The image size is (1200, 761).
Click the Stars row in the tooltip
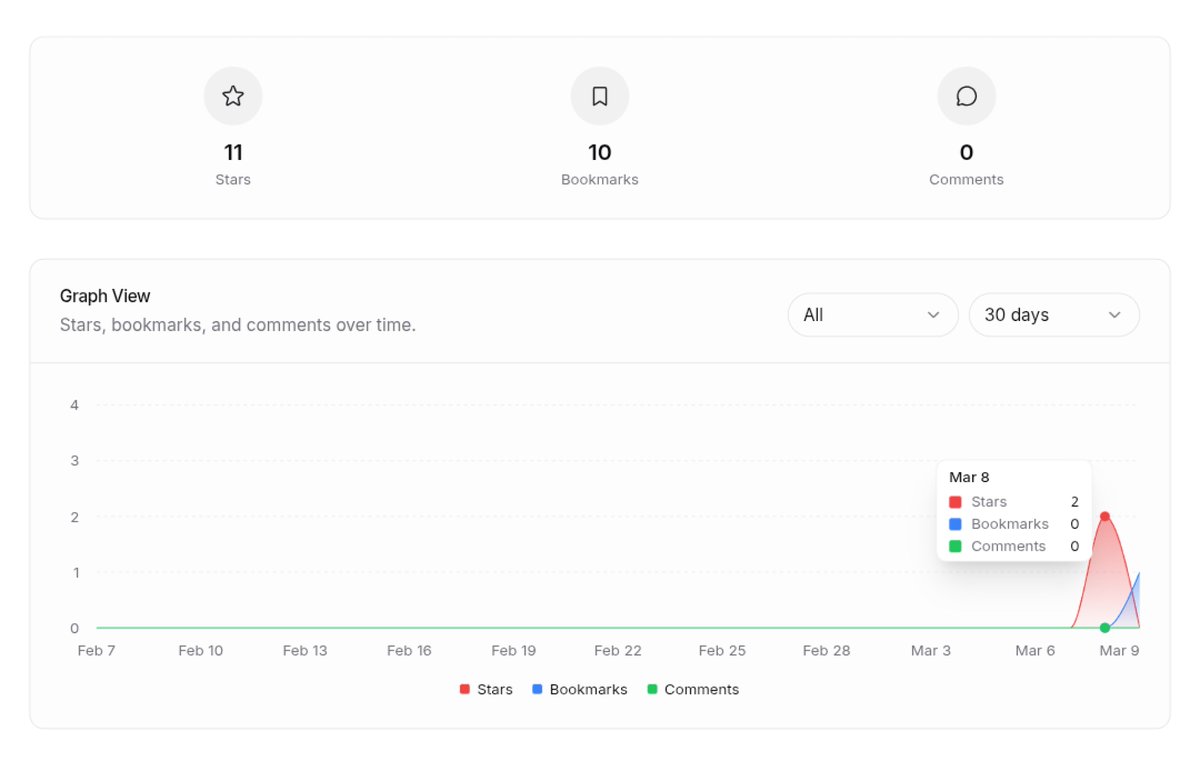click(1014, 502)
